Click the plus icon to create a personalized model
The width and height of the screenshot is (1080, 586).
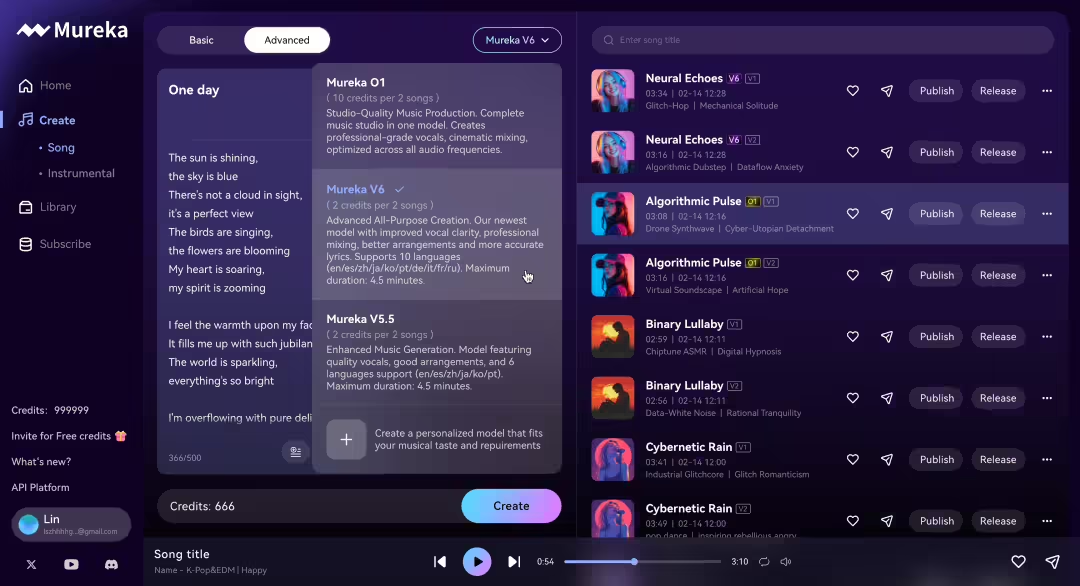click(346, 439)
